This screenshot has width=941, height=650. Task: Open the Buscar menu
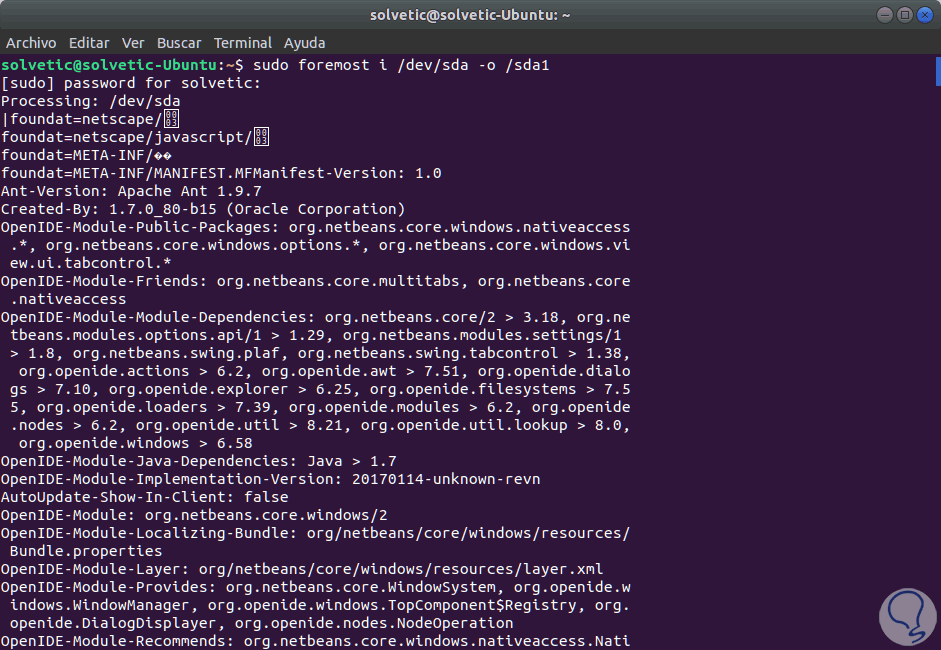click(x=179, y=43)
